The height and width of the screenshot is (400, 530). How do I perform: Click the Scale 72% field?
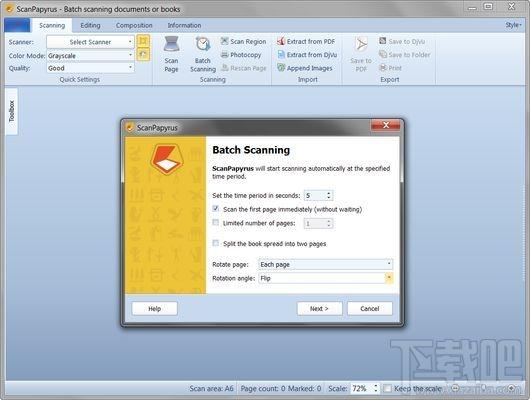pyautogui.click(x=362, y=389)
